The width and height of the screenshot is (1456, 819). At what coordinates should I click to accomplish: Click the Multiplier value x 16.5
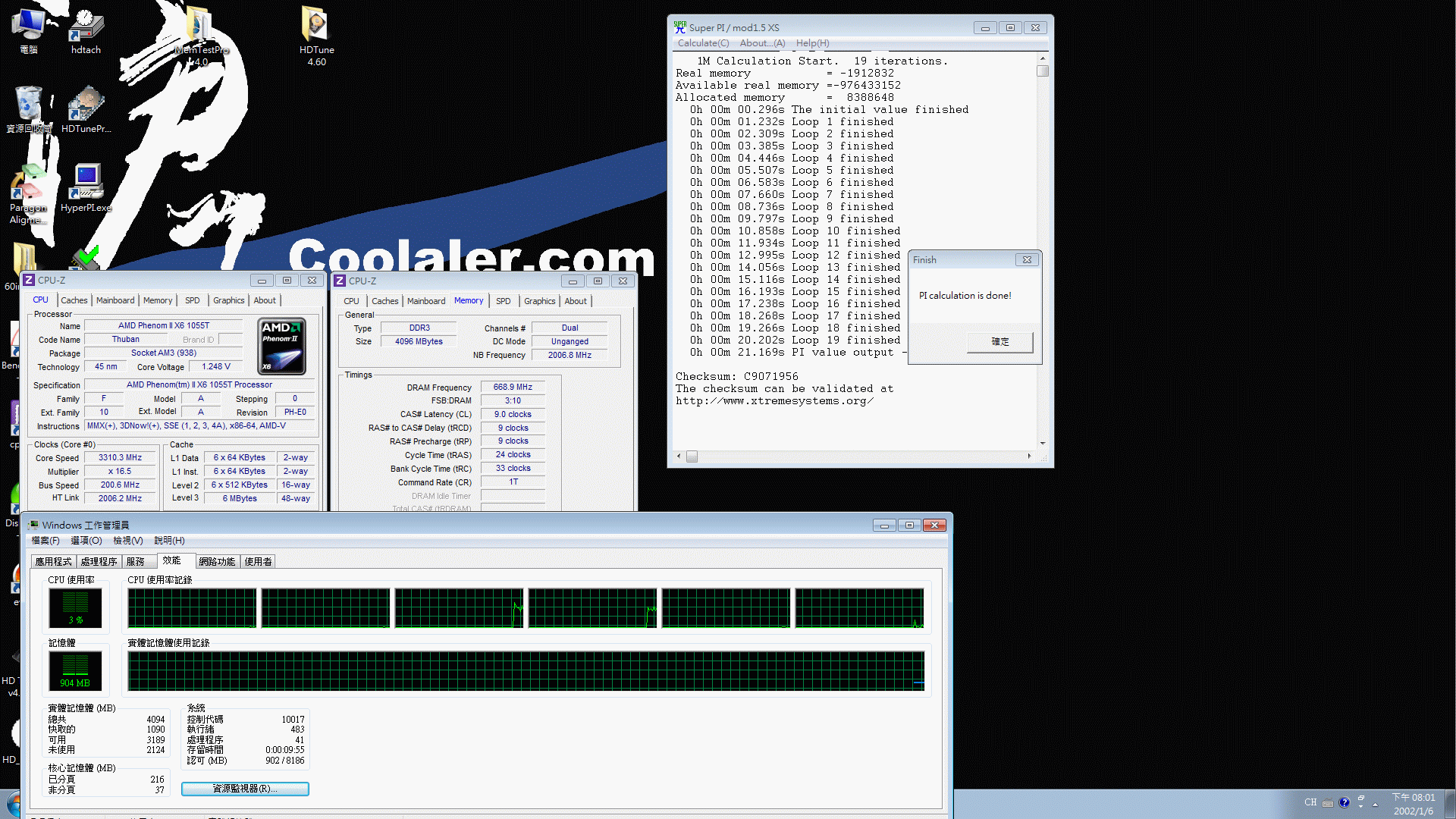point(120,472)
